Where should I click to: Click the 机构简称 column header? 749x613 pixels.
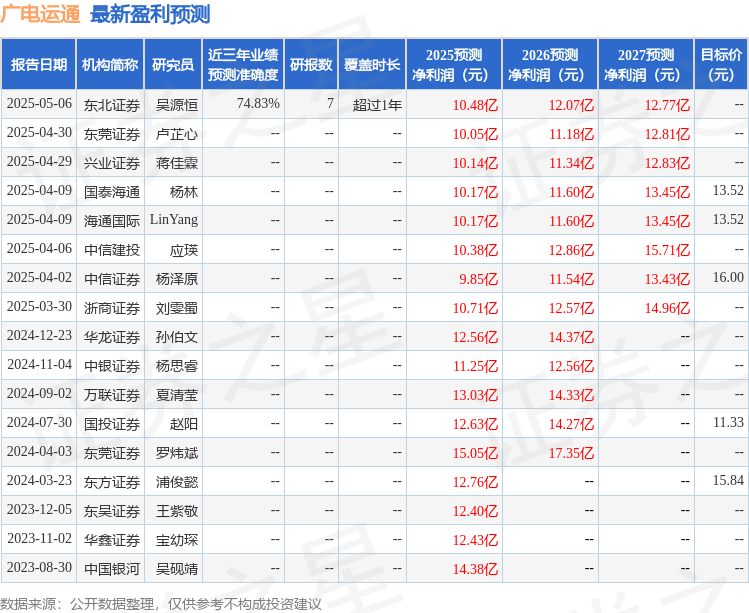[110, 65]
